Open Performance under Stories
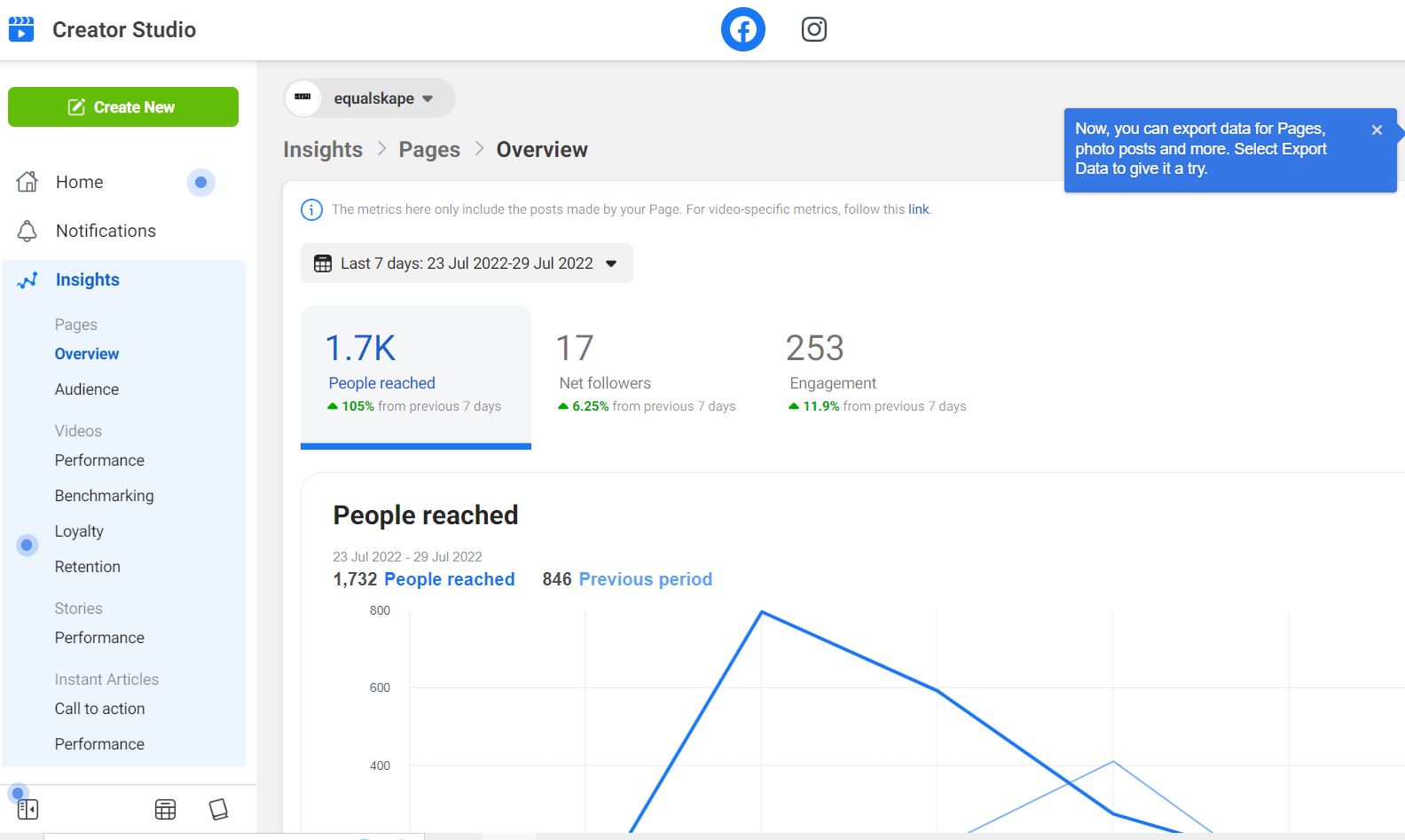This screenshot has height=840, width=1405. point(99,638)
